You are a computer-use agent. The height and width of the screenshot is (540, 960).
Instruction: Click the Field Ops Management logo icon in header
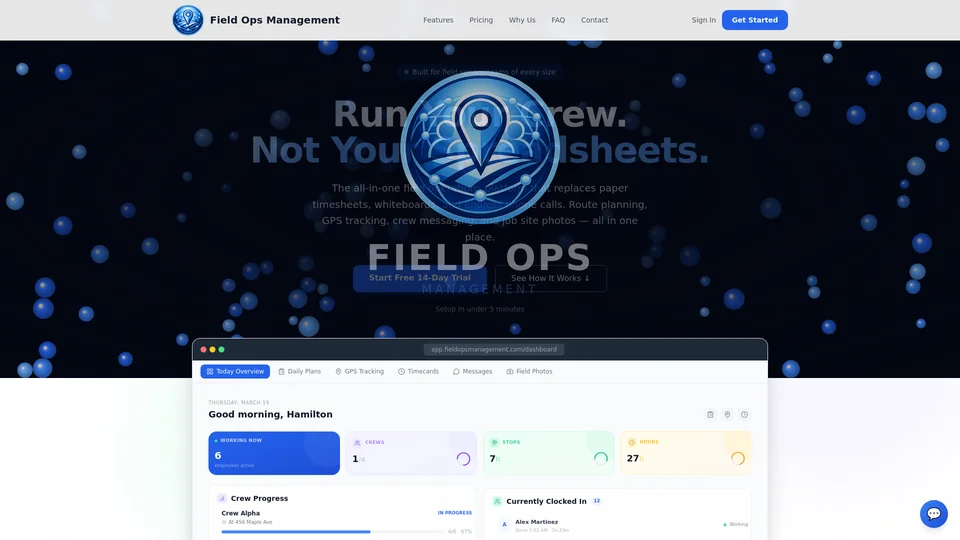187,20
